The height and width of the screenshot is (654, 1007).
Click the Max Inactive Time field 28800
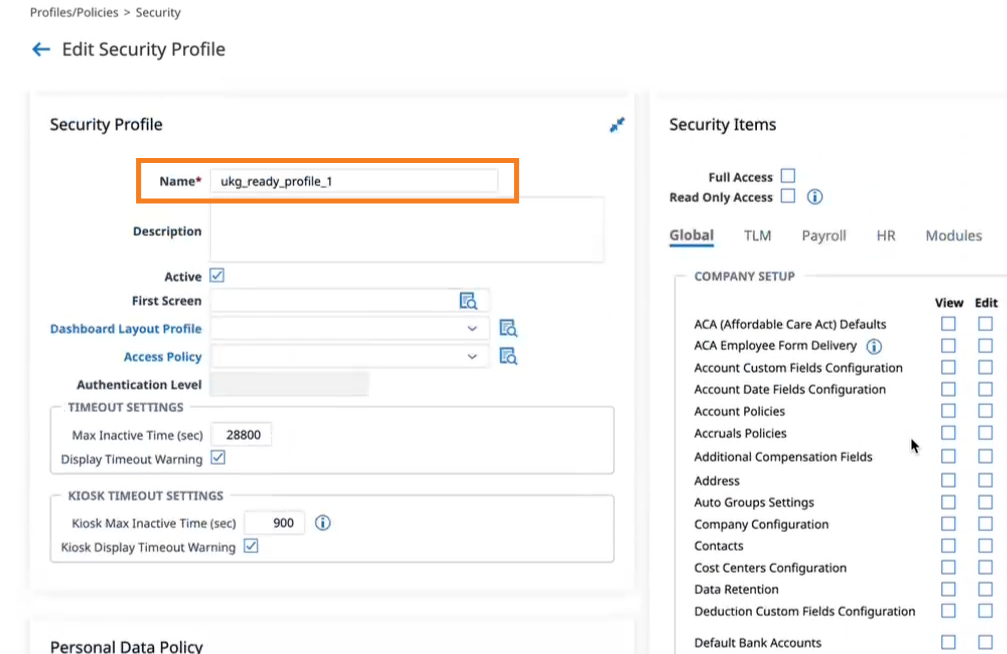pyautogui.click(x=241, y=435)
